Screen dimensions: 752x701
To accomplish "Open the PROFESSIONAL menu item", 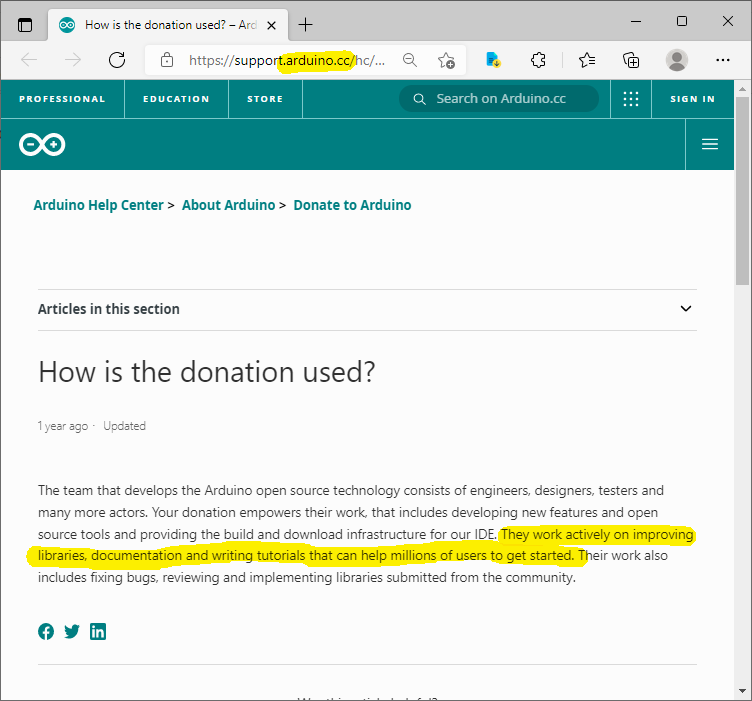I will 62,99.
